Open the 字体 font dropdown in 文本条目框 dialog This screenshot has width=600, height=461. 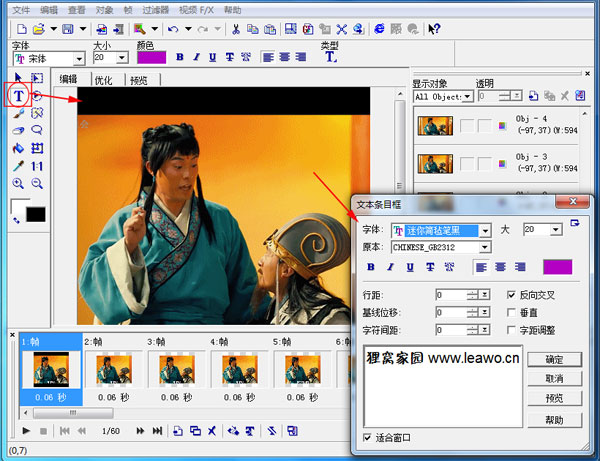point(485,231)
